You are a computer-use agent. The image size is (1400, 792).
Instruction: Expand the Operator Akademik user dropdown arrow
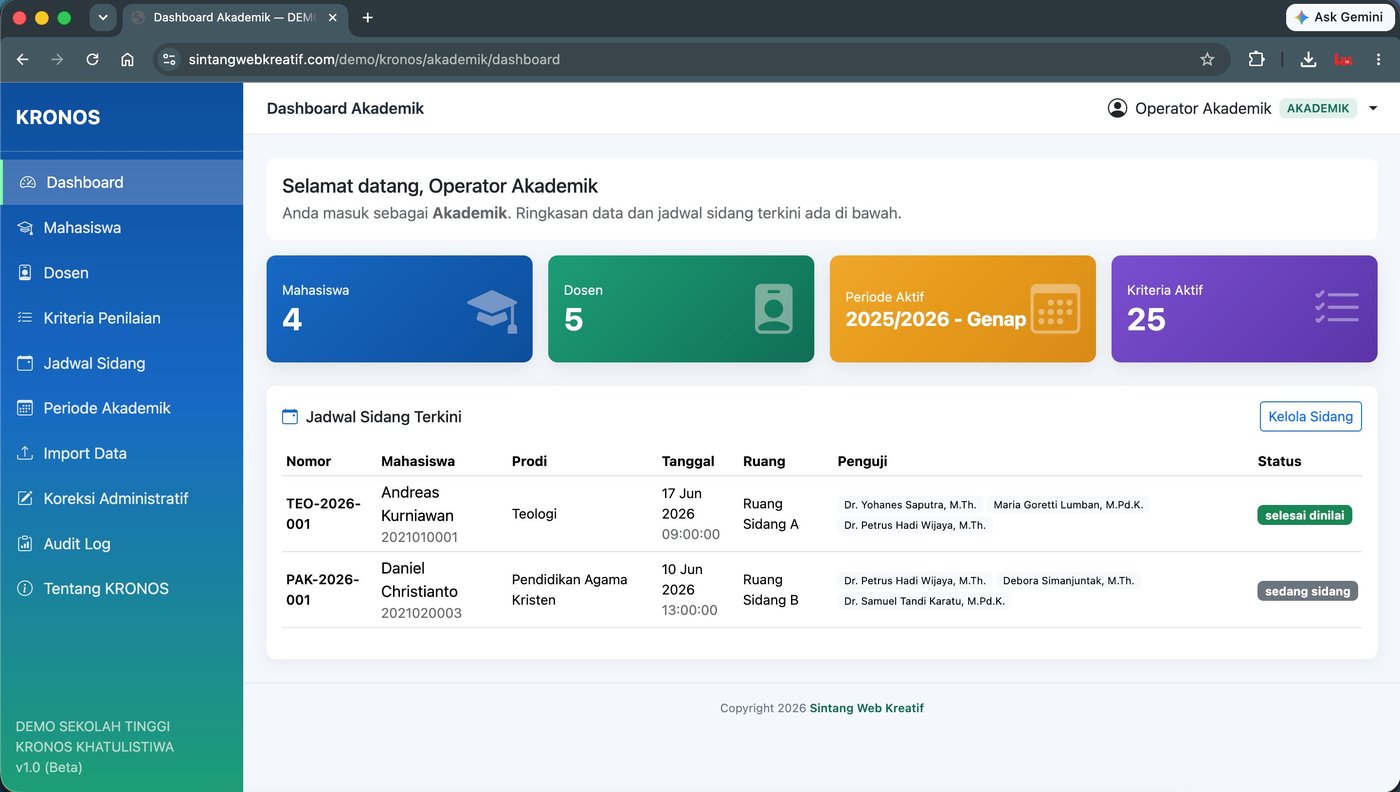[x=1373, y=108]
